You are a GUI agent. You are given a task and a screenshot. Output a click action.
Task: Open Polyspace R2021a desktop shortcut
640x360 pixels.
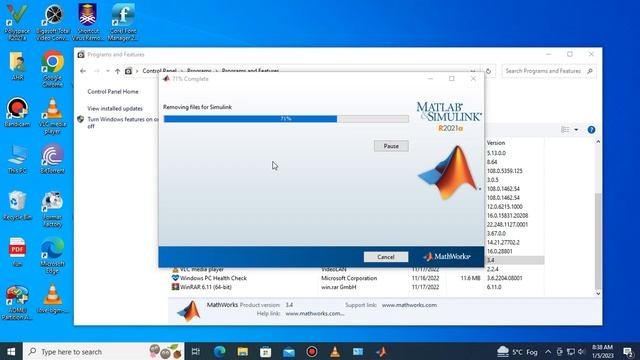[17, 22]
